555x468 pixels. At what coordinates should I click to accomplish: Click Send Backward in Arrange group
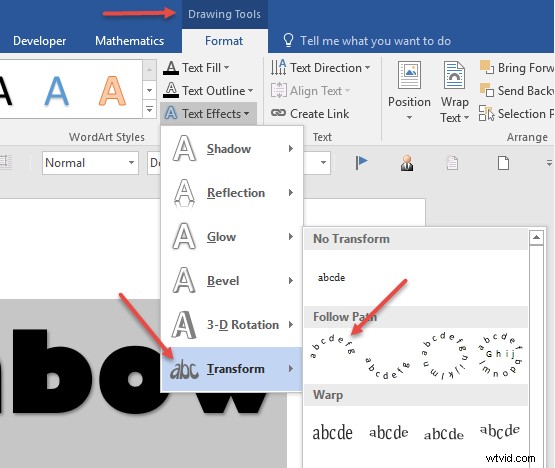(x=516, y=91)
